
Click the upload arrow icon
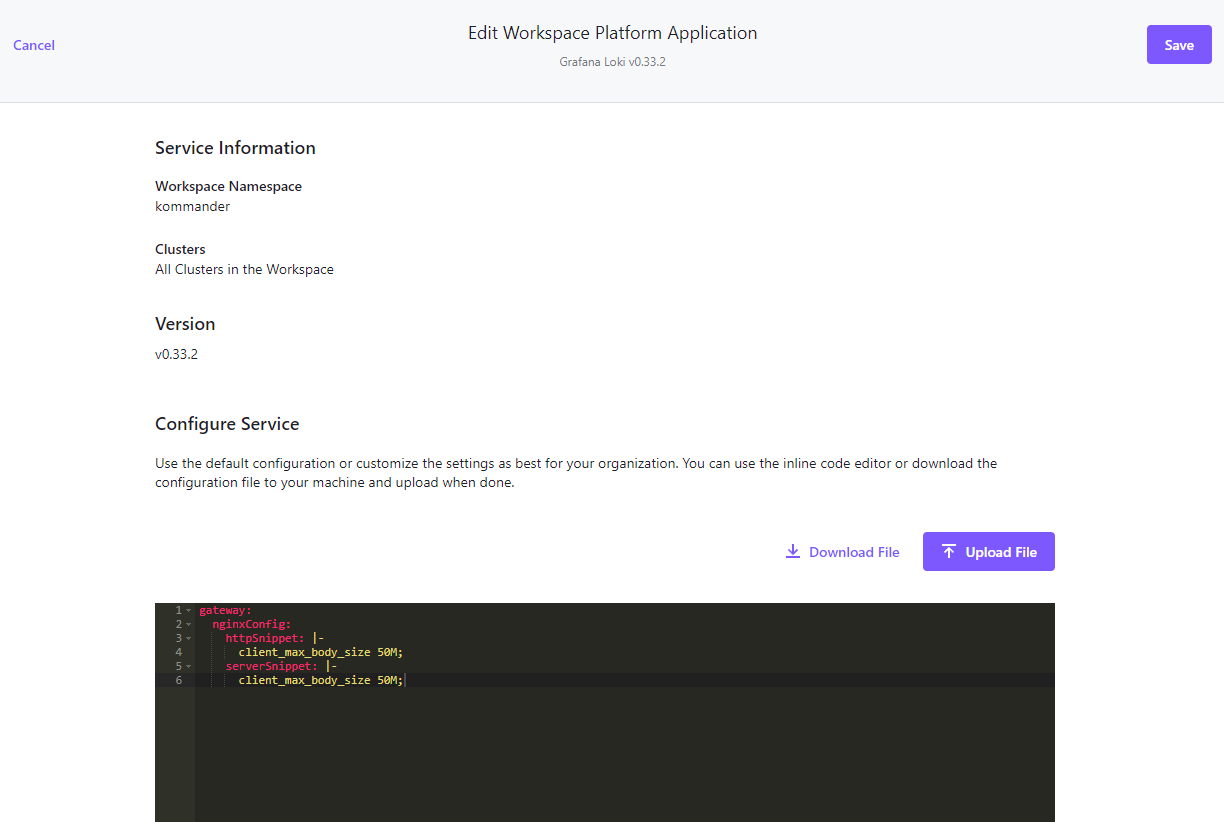point(949,551)
